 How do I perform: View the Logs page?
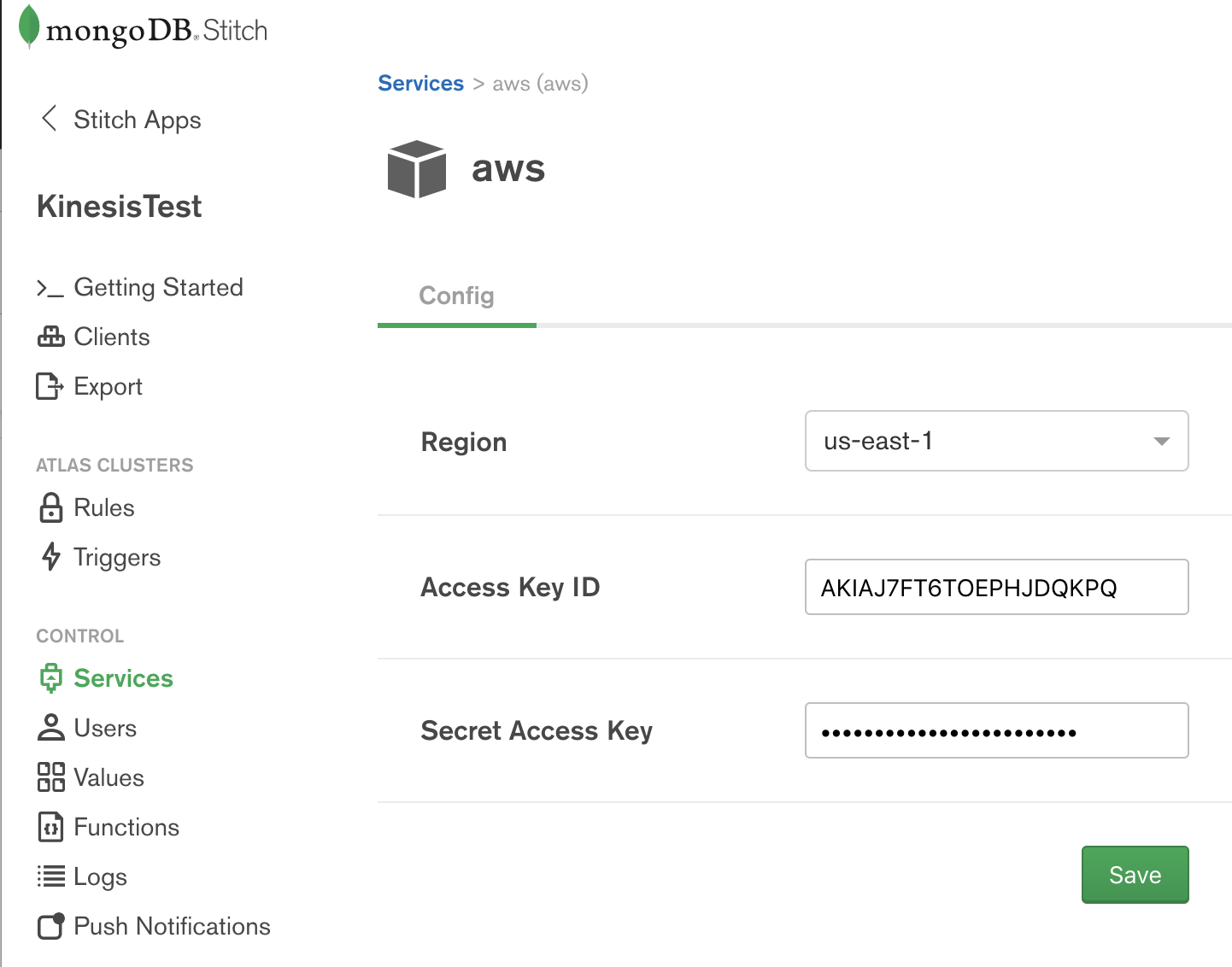(100, 876)
